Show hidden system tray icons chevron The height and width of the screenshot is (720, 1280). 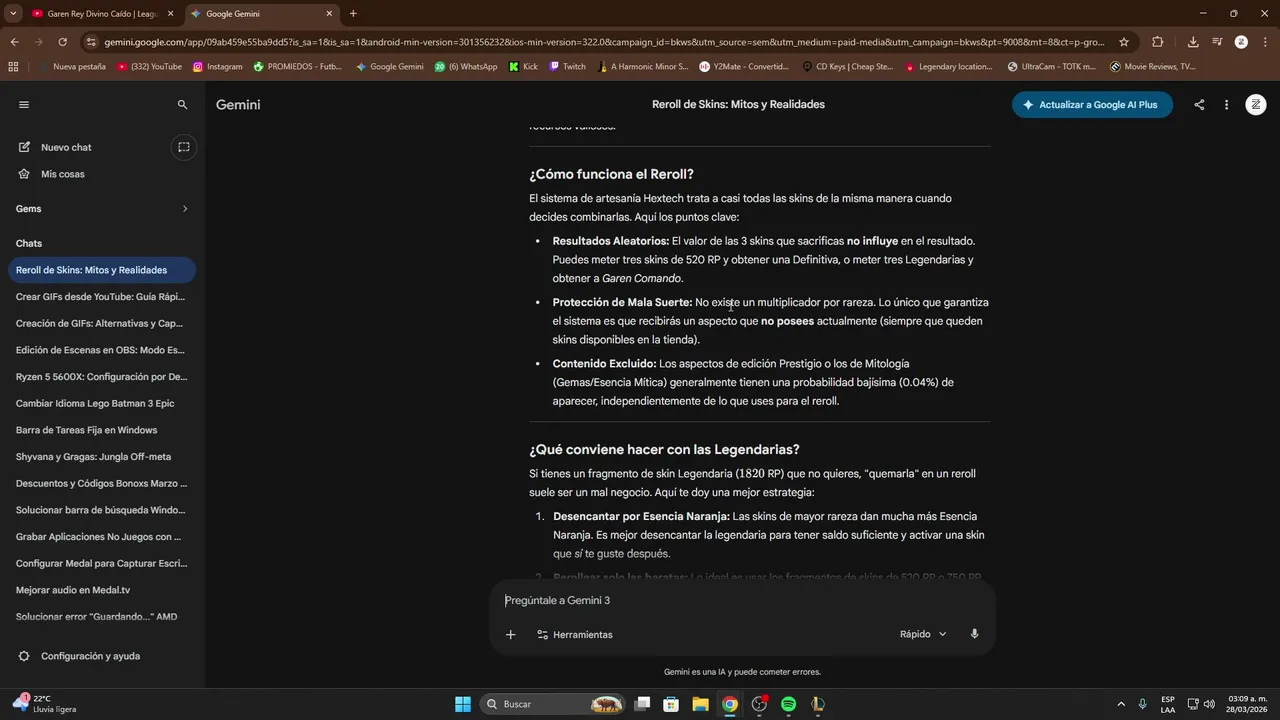point(1120,704)
